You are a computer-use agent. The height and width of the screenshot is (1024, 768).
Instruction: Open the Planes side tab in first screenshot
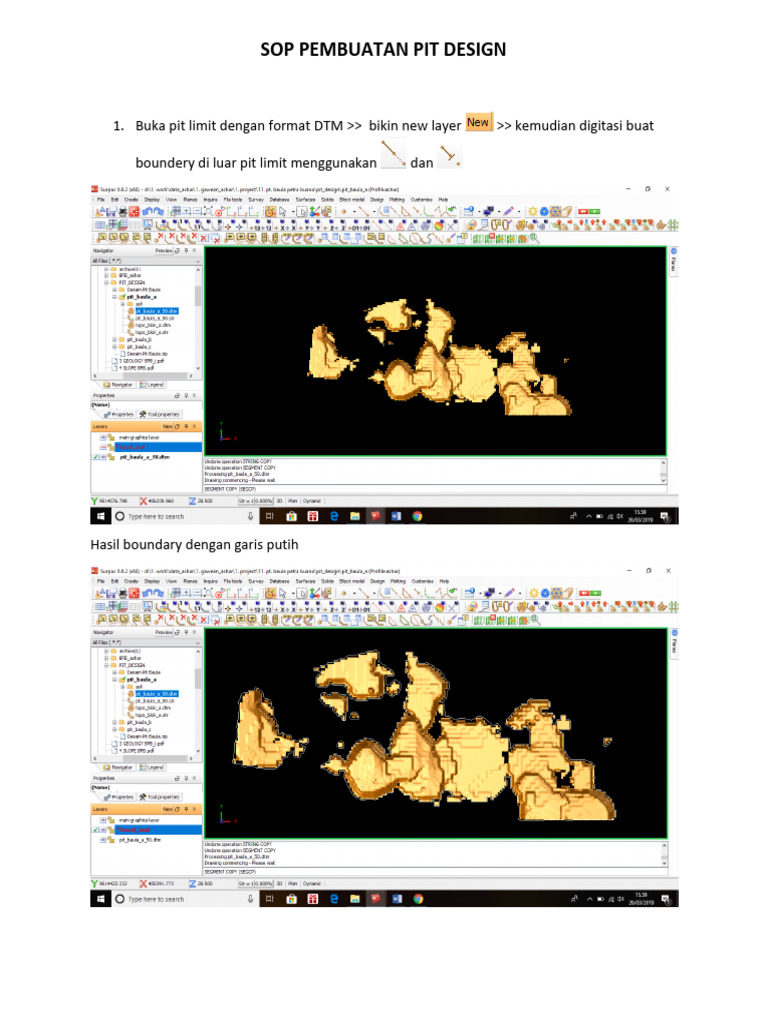pos(673,261)
